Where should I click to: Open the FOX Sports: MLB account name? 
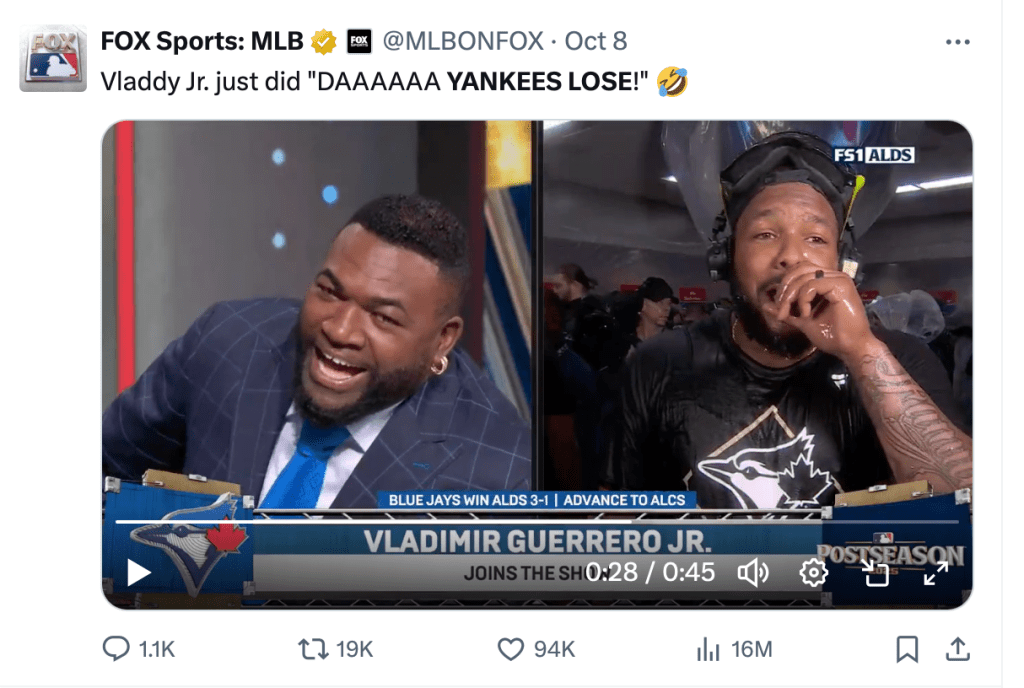pos(202,41)
